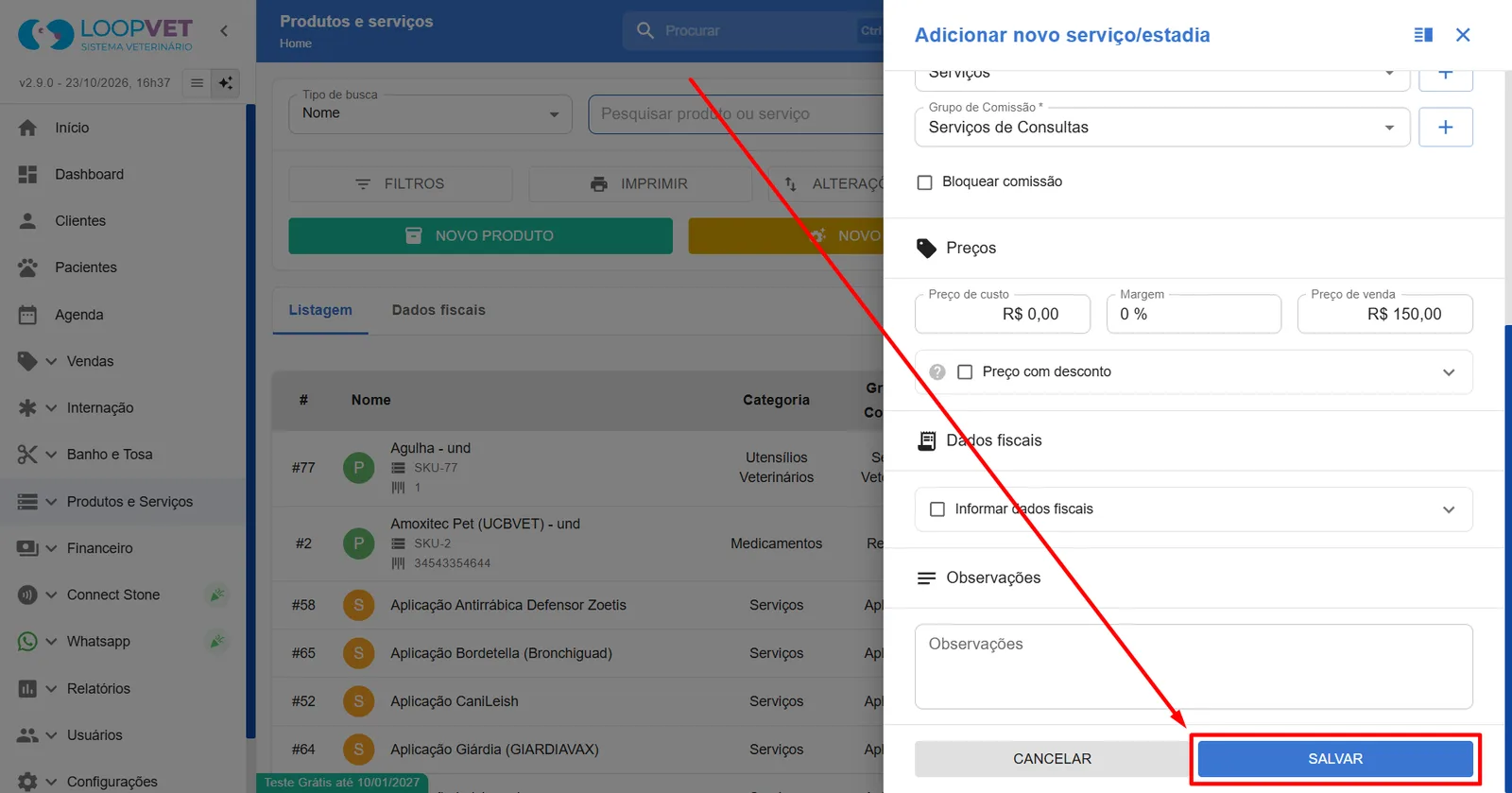Click S avatar of Aplicação Bordetella row
The image size is (1512, 793).
[x=358, y=653]
